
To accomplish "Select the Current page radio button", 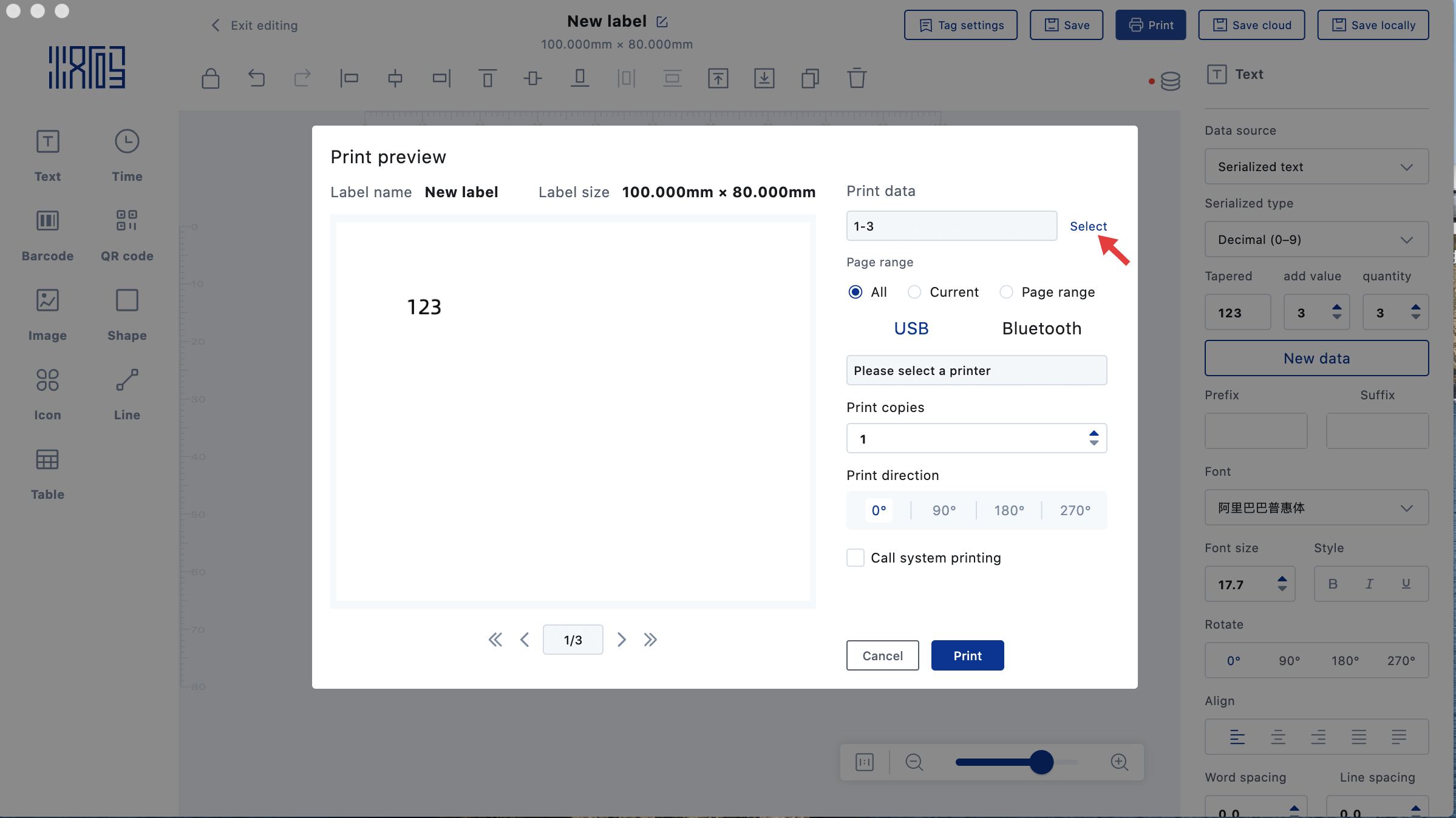I will pyautogui.click(x=914, y=292).
